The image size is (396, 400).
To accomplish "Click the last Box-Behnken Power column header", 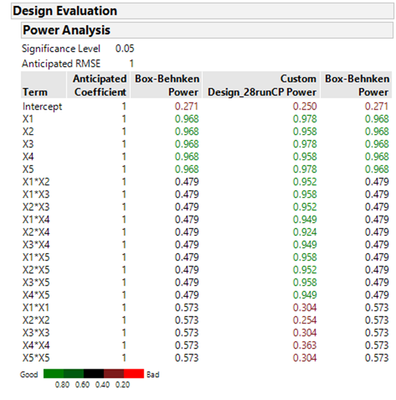I will click(356, 85).
